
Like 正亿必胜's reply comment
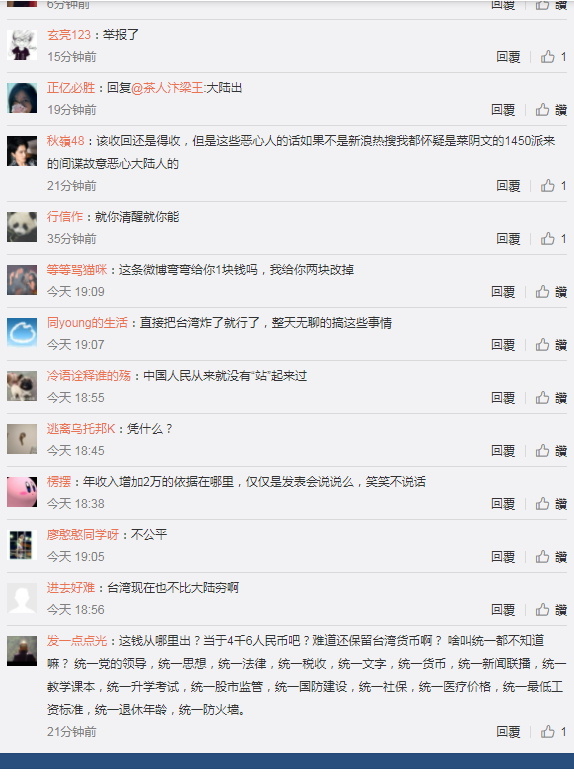point(551,110)
